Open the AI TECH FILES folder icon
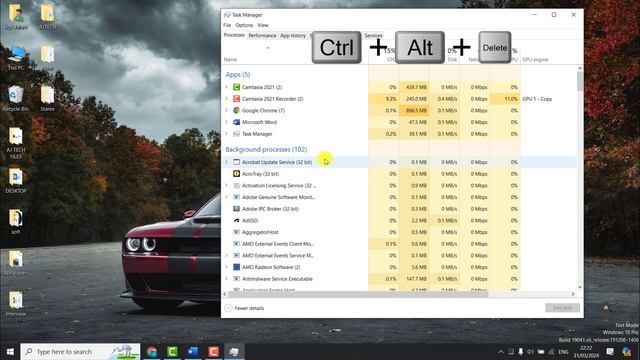Image resolution: width=640 pixels, height=360 pixels. coord(16,143)
